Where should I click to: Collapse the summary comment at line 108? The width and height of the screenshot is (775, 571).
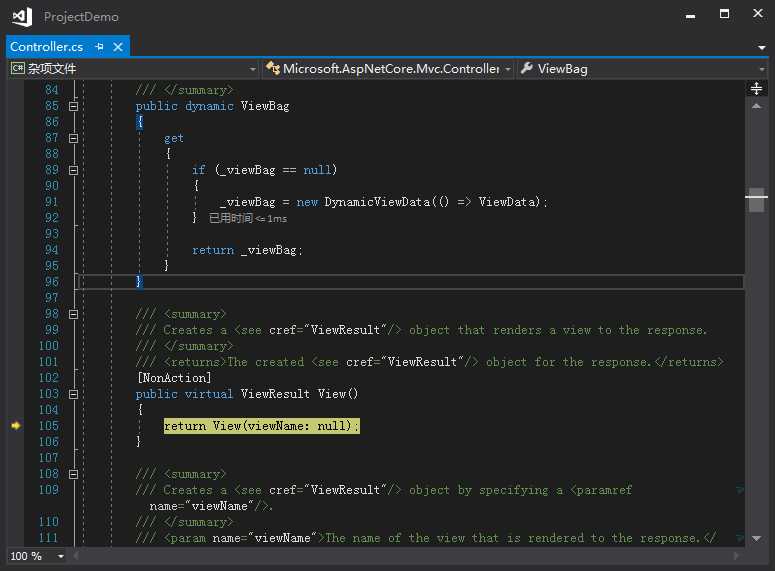coord(74,475)
